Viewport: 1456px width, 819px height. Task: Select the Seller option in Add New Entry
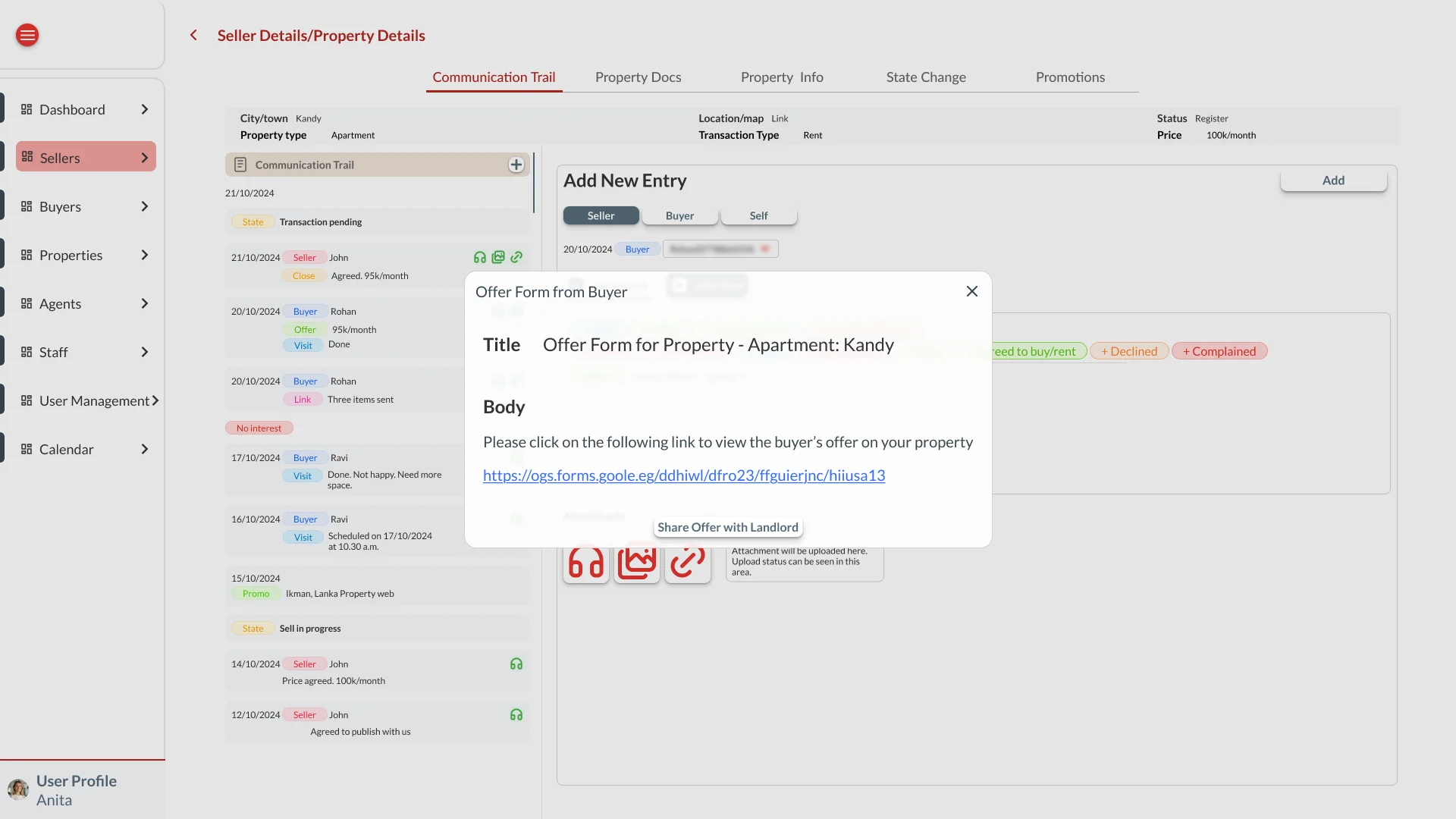tap(601, 215)
